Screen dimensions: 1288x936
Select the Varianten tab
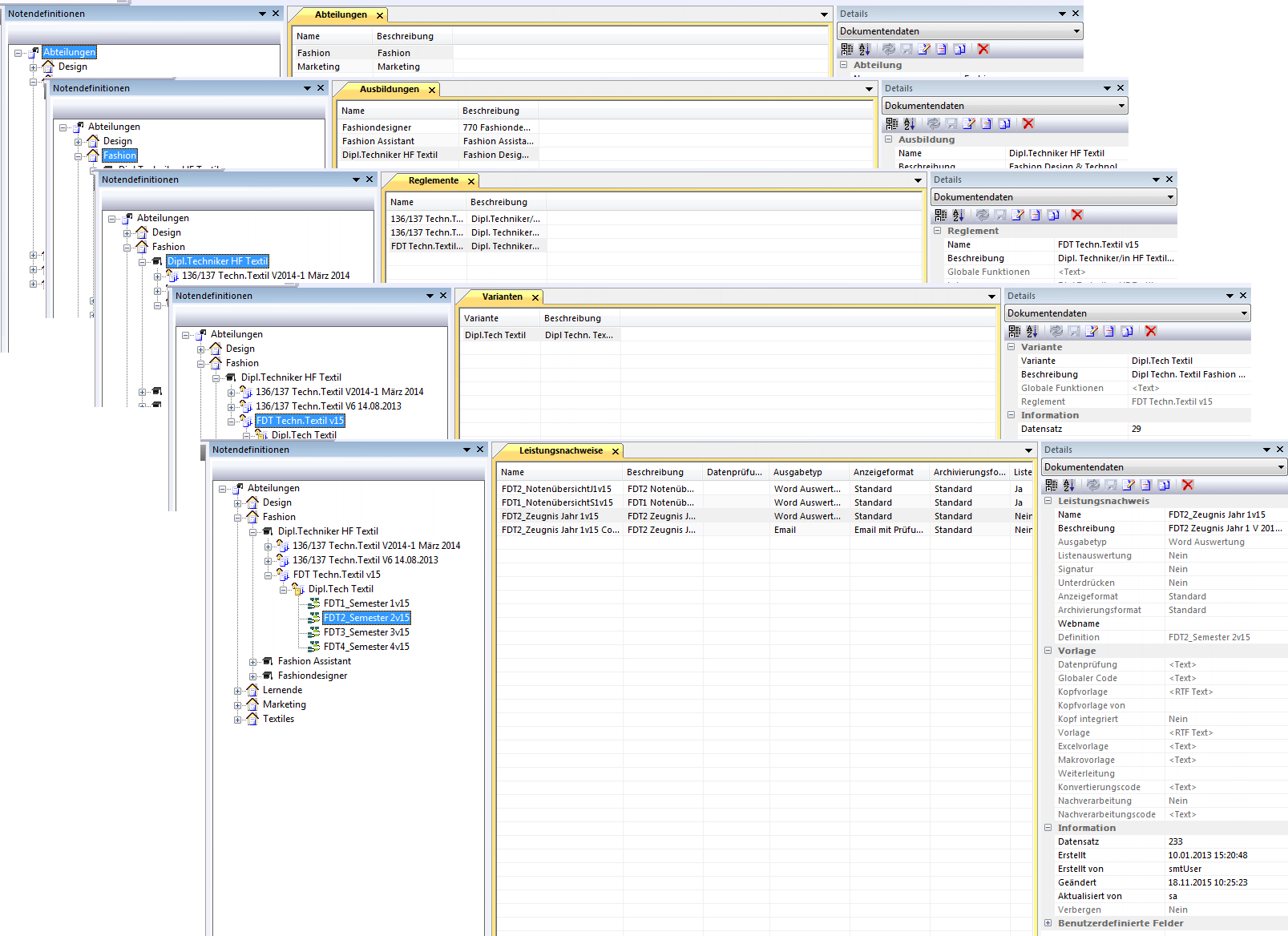[502, 297]
